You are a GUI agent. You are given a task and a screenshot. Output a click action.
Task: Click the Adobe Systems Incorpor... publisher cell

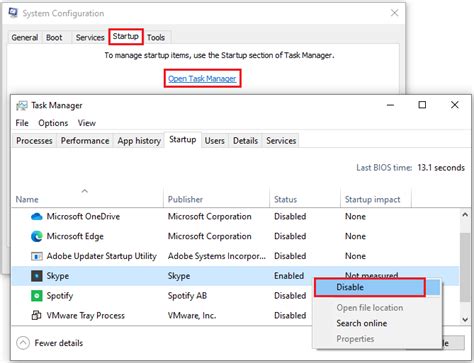(x=217, y=256)
